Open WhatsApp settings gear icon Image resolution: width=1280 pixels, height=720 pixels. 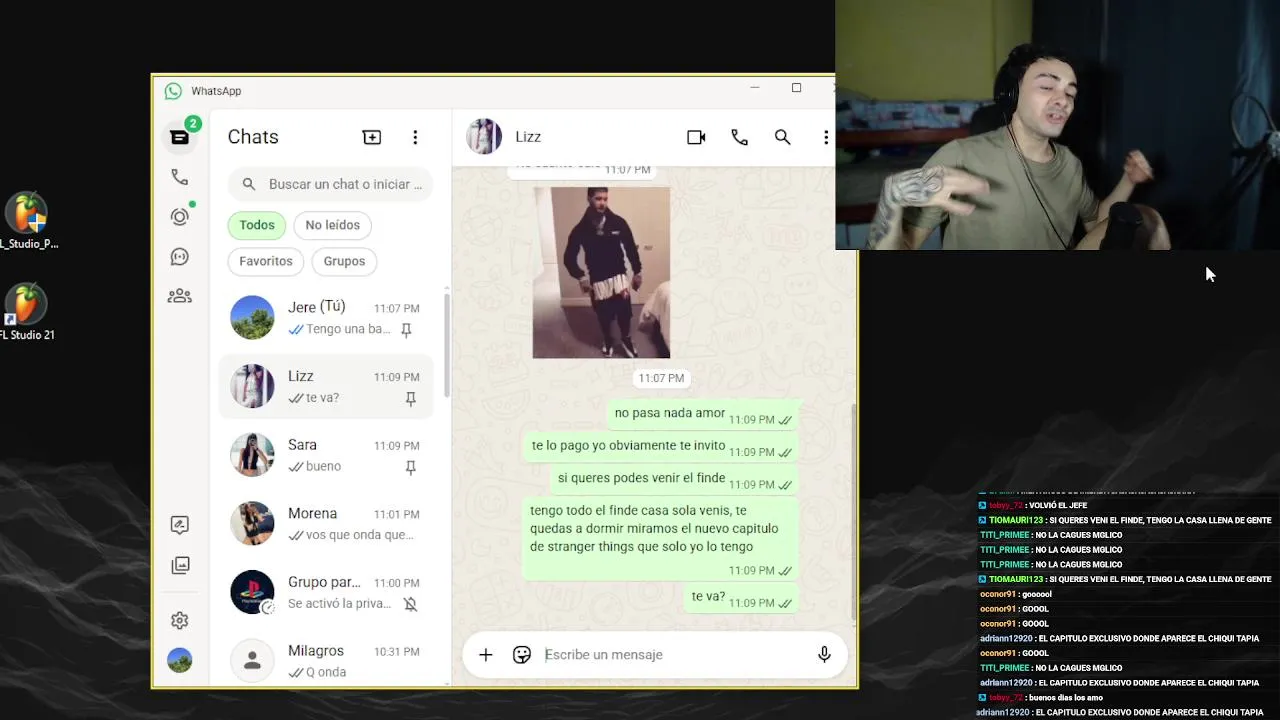[180, 620]
